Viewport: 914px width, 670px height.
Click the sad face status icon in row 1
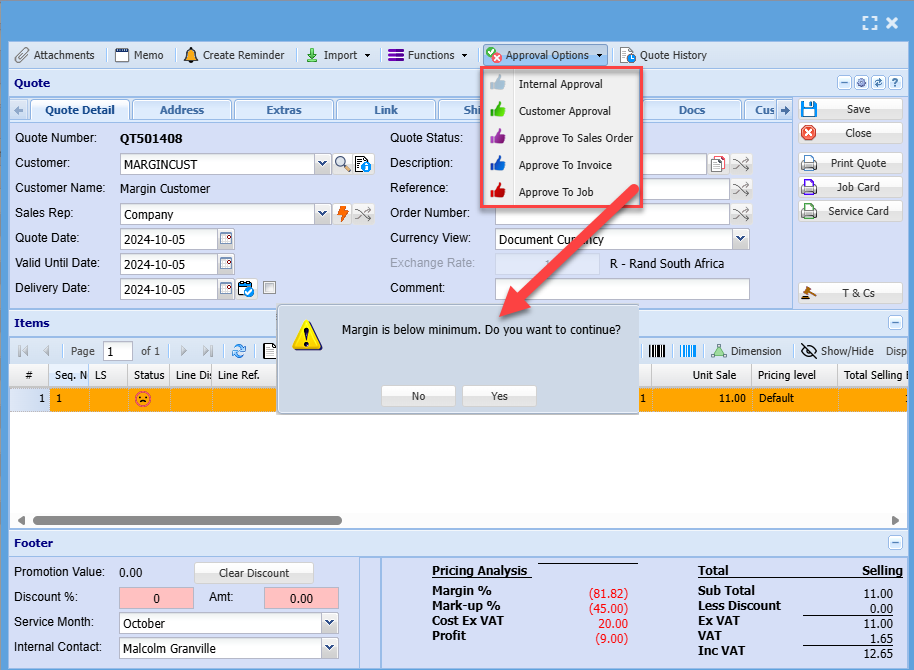143,399
